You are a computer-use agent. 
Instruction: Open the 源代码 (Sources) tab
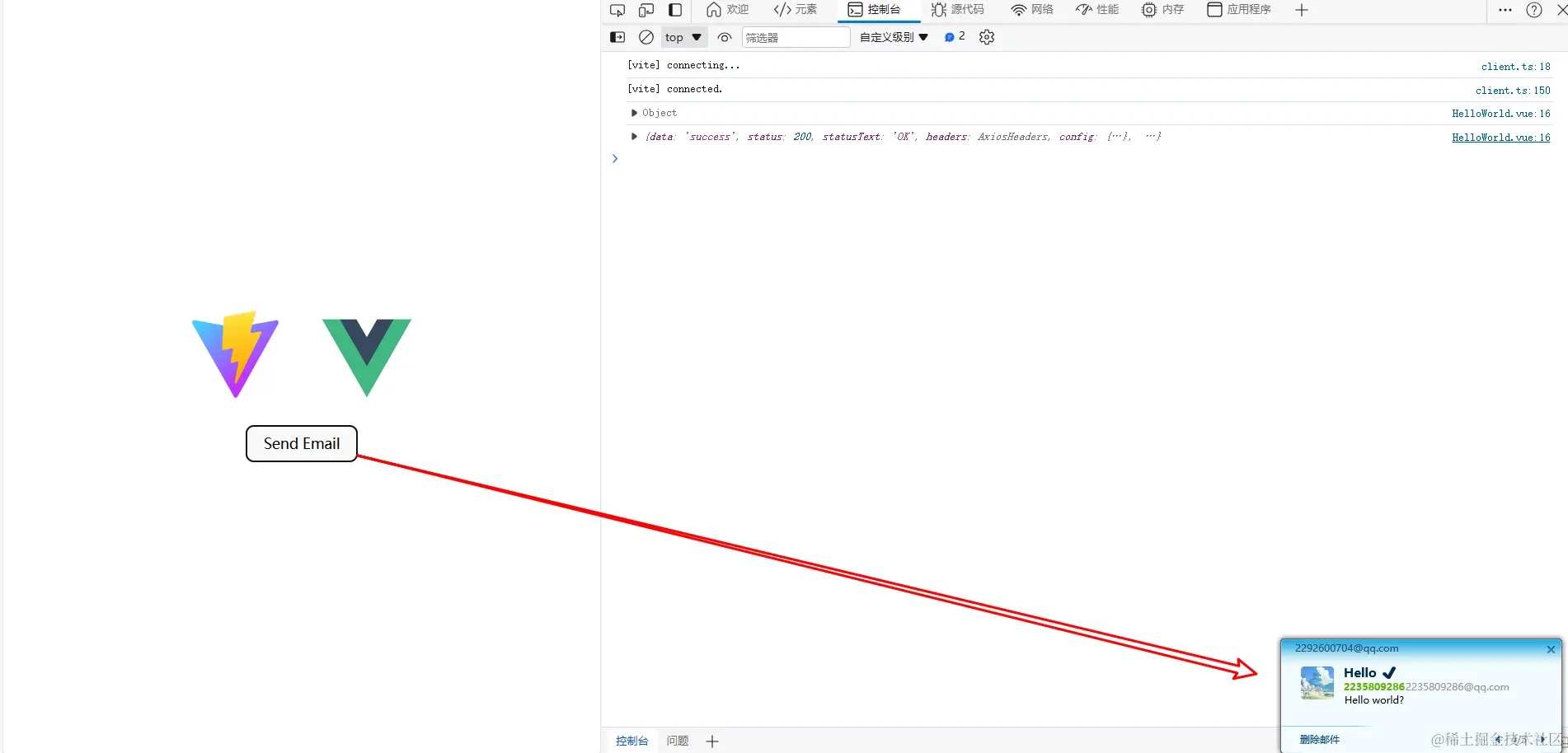(958, 10)
